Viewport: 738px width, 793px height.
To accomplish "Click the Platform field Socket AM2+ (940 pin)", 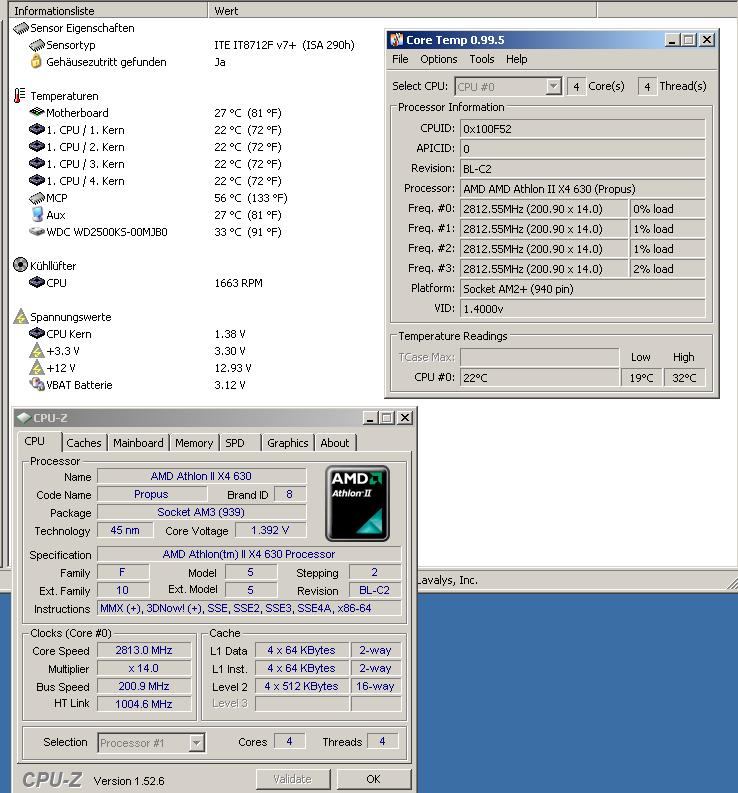I will 582,289.
